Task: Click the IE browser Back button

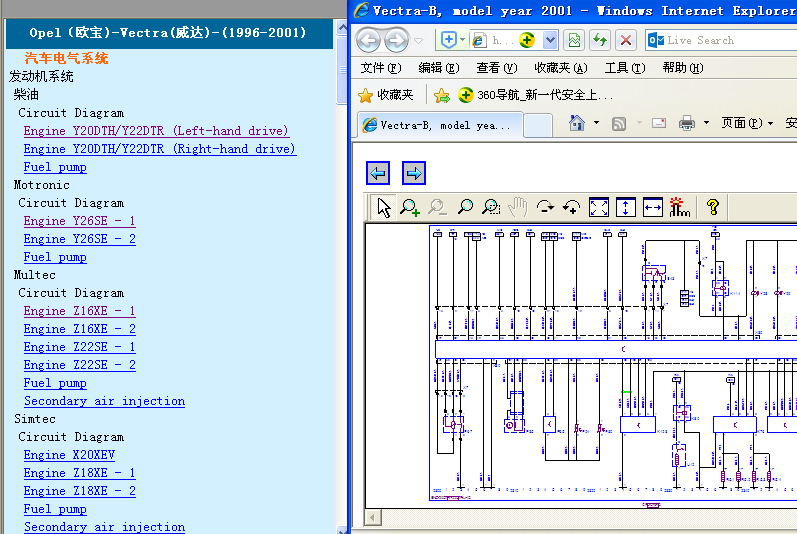Action: pyautogui.click(x=369, y=40)
